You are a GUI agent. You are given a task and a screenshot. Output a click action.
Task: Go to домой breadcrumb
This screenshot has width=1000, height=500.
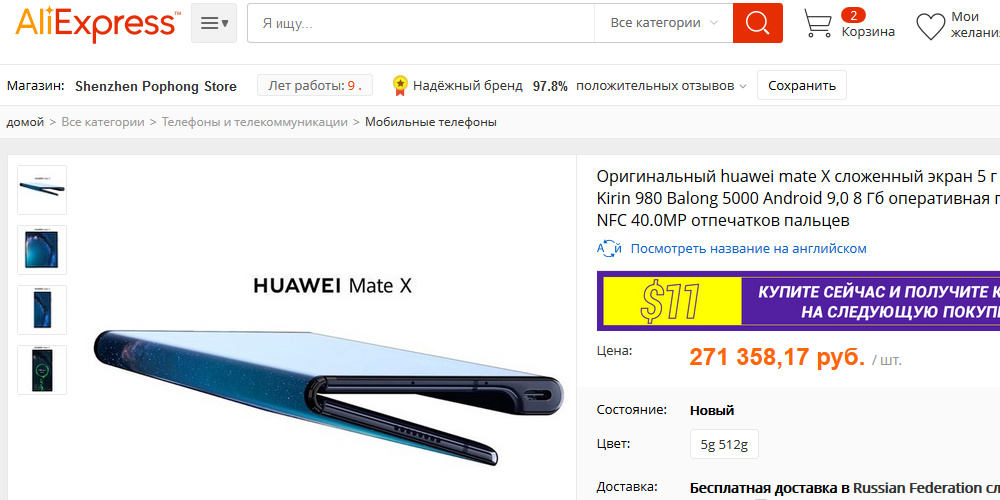[25, 122]
